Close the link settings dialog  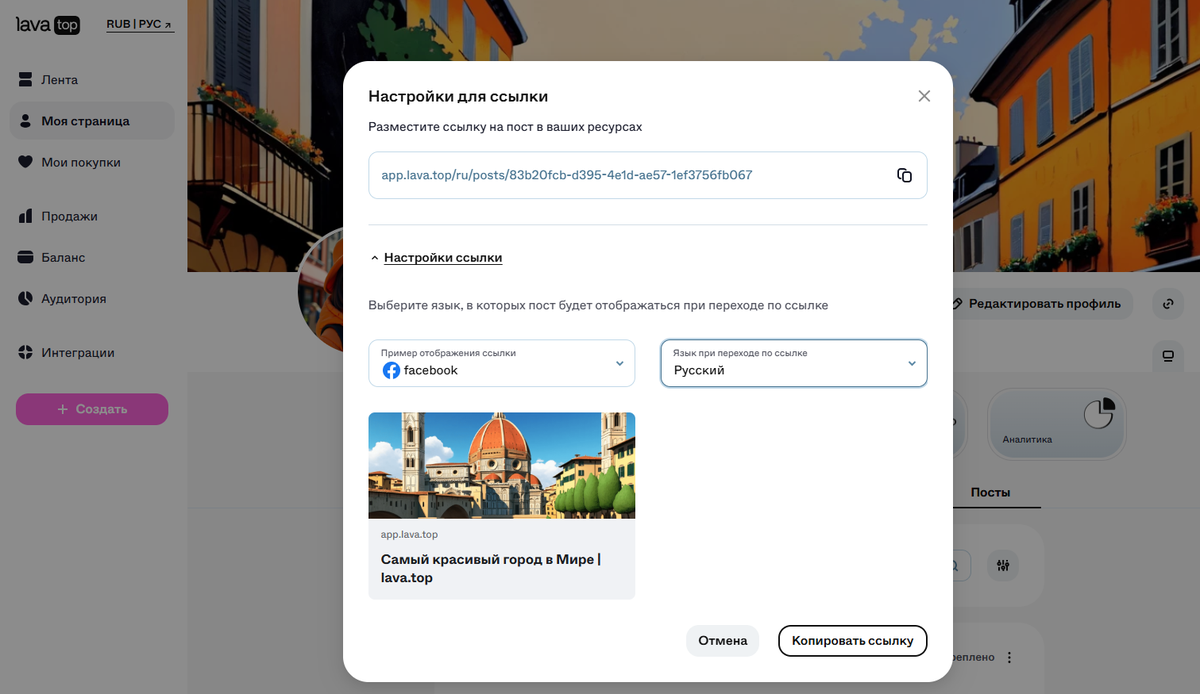924,96
